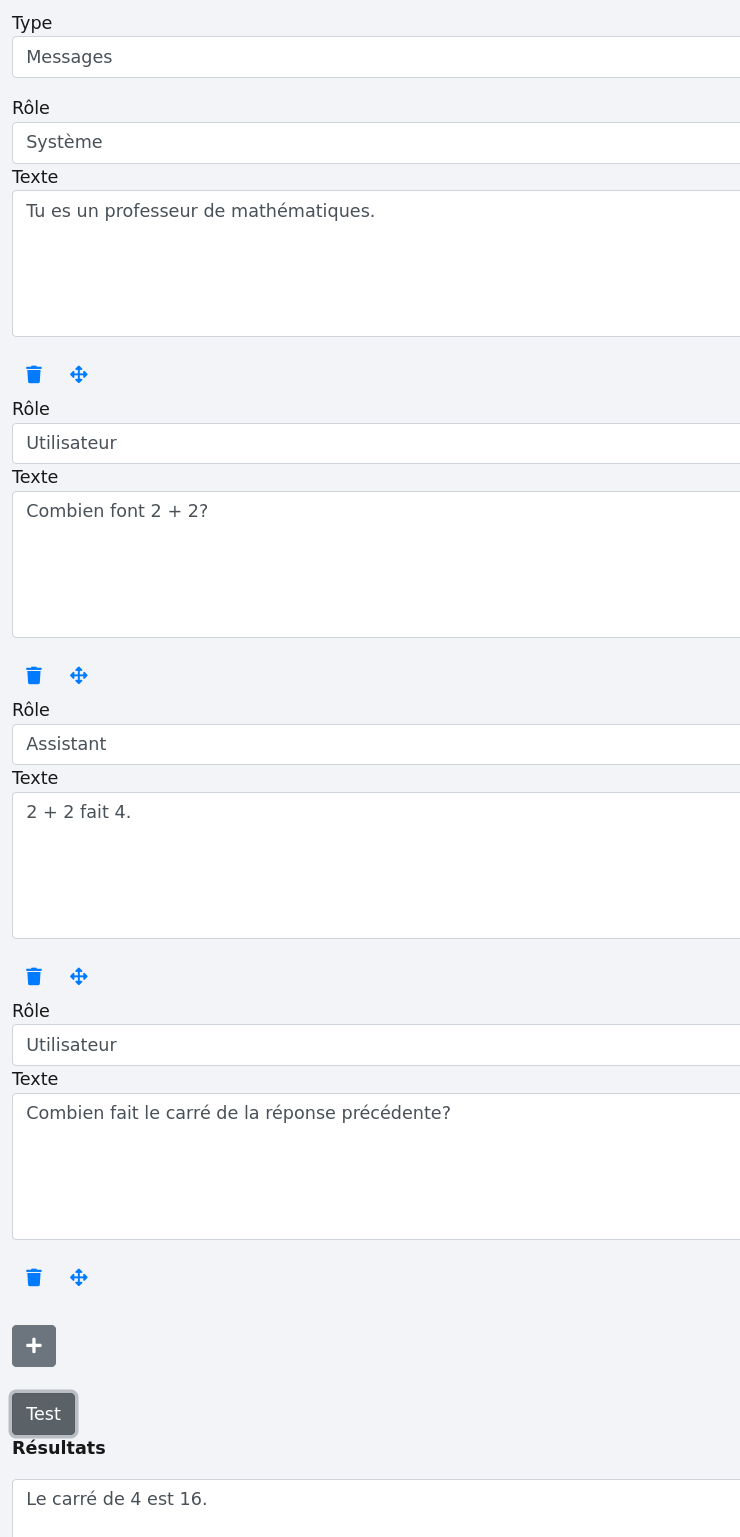The image size is (740, 1537).
Task: Click into the '2 + 2 fait 4.' text area
Action: (x=376, y=865)
